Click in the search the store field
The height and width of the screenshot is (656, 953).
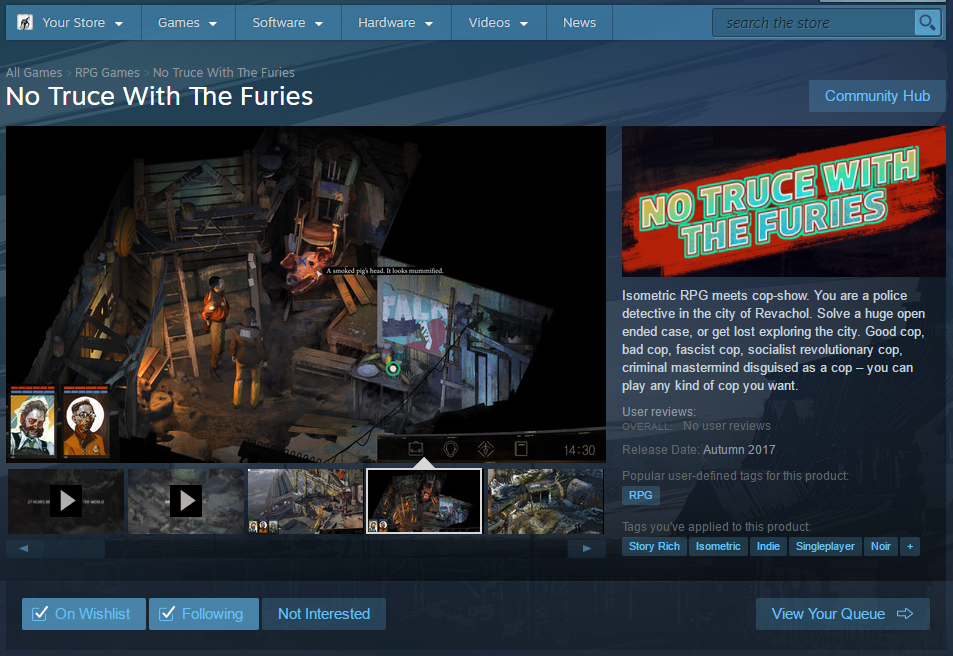pos(814,23)
